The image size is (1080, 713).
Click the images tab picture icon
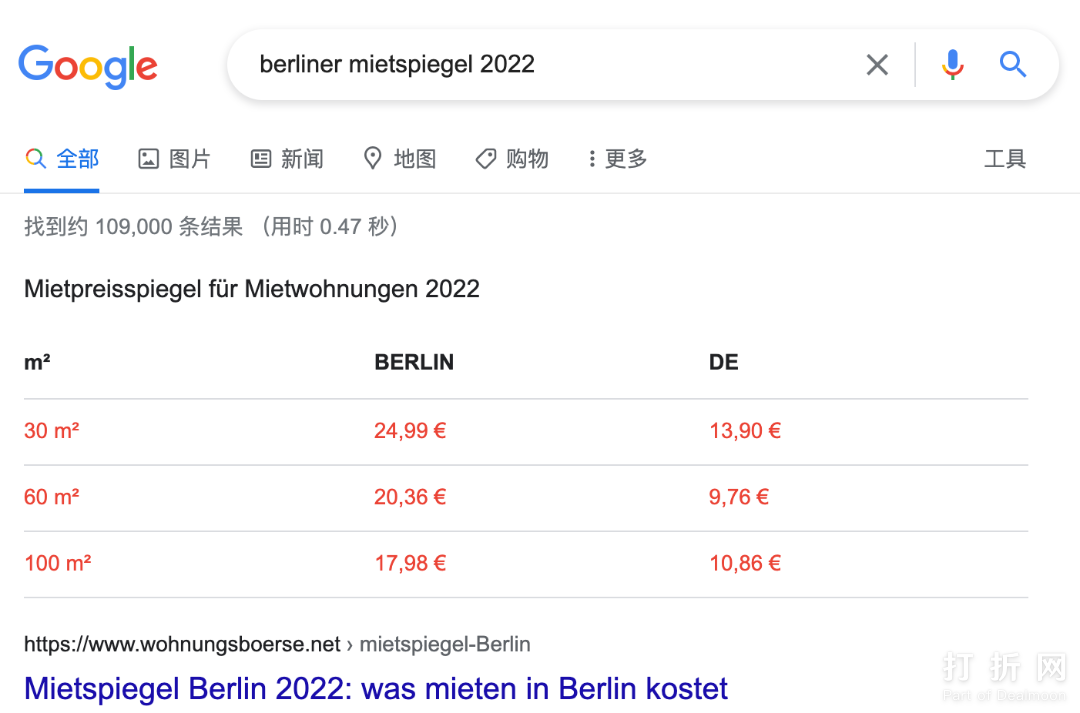(149, 158)
